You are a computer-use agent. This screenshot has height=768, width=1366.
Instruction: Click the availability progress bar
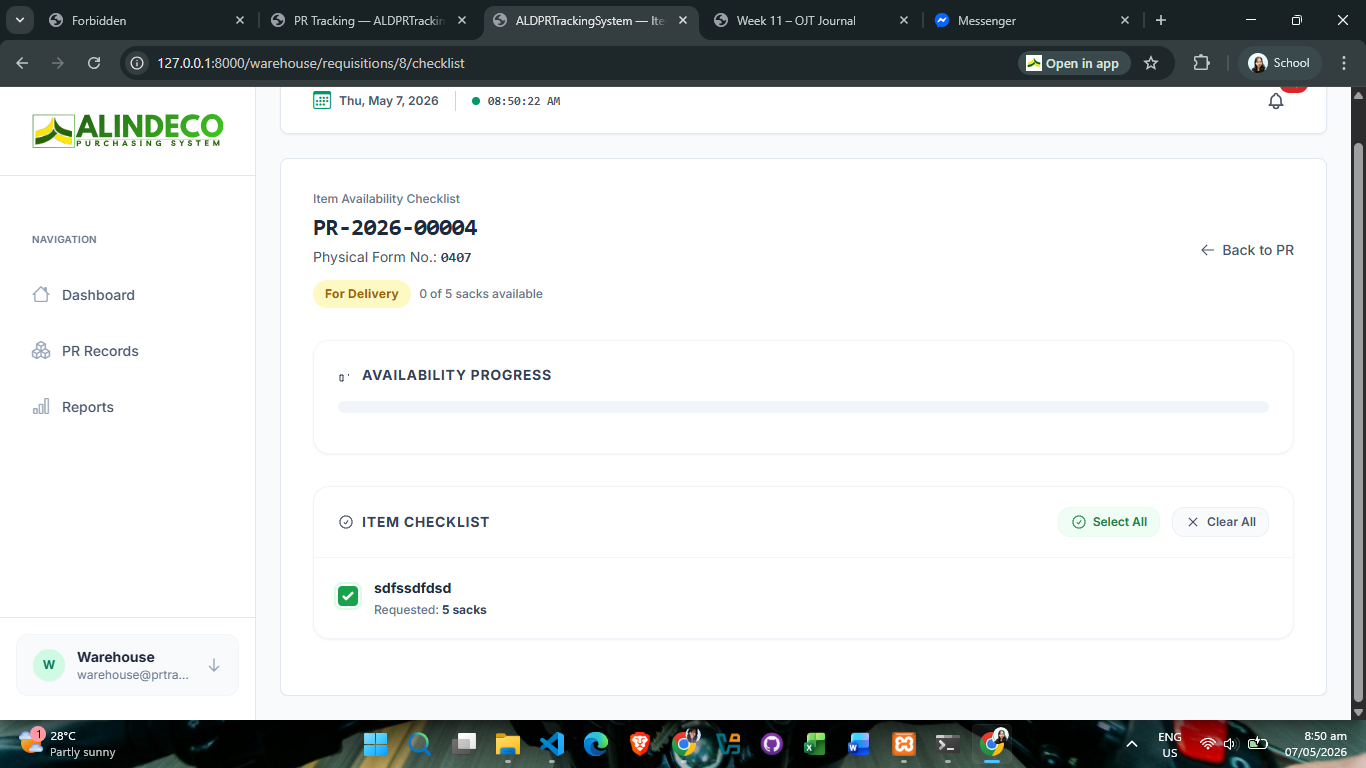(x=803, y=407)
